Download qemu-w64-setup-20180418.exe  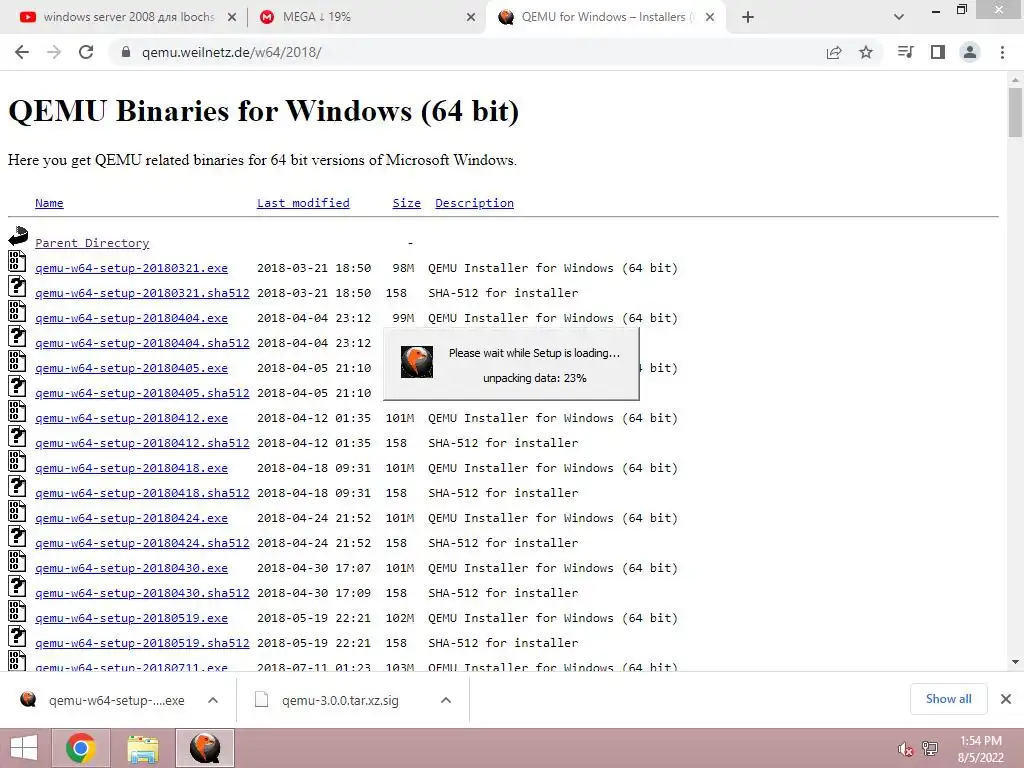pyautogui.click(x=131, y=468)
